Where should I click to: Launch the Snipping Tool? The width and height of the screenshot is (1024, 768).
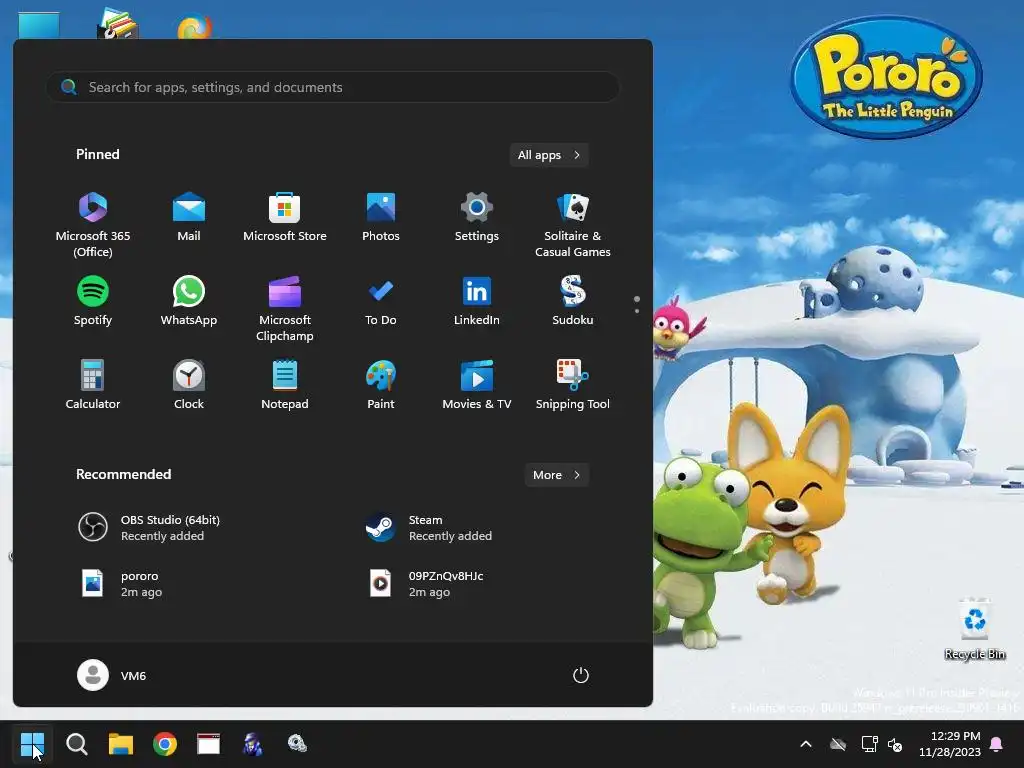pyautogui.click(x=573, y=385)
